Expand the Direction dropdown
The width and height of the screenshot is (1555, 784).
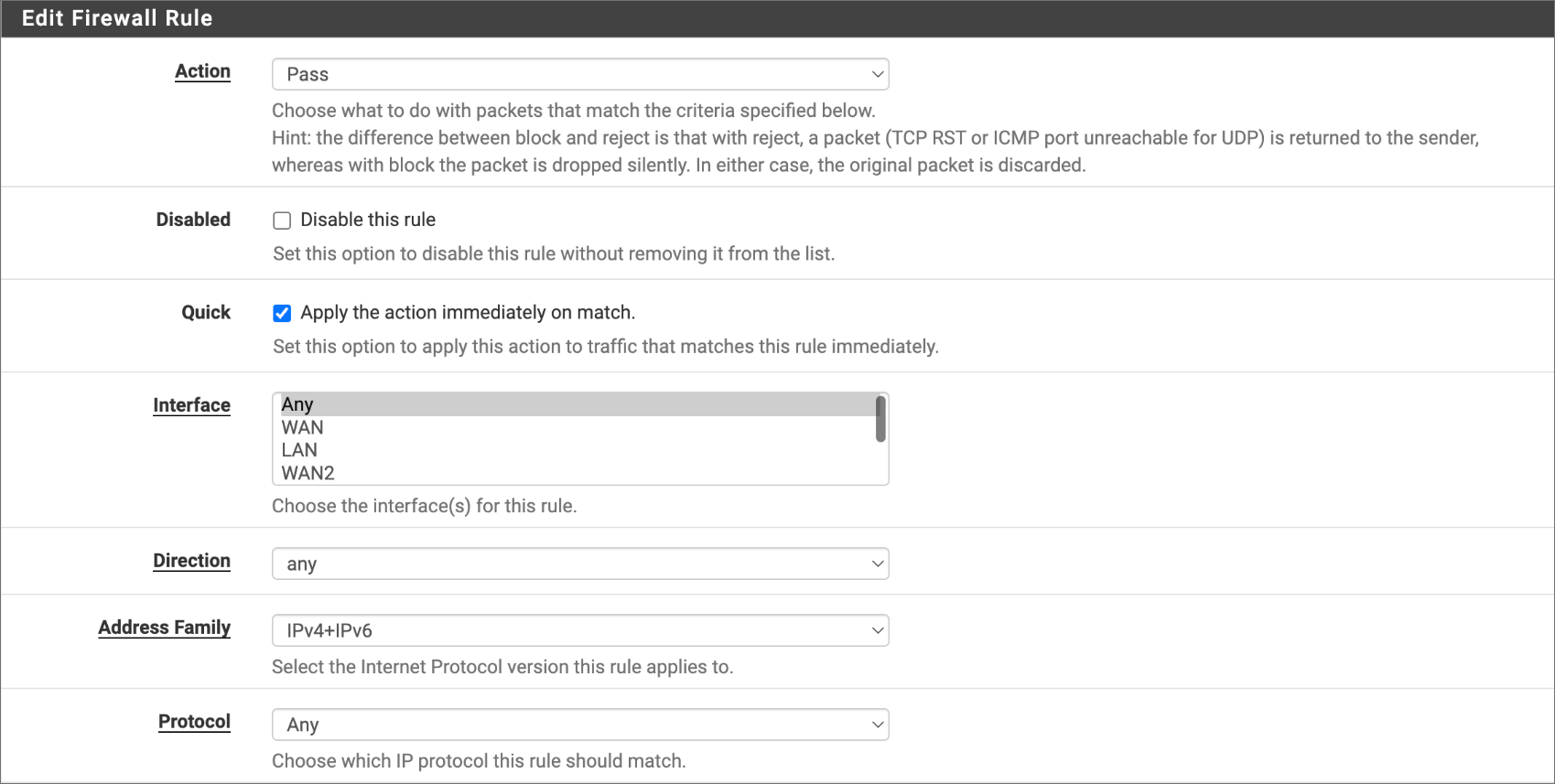point(579,564)
